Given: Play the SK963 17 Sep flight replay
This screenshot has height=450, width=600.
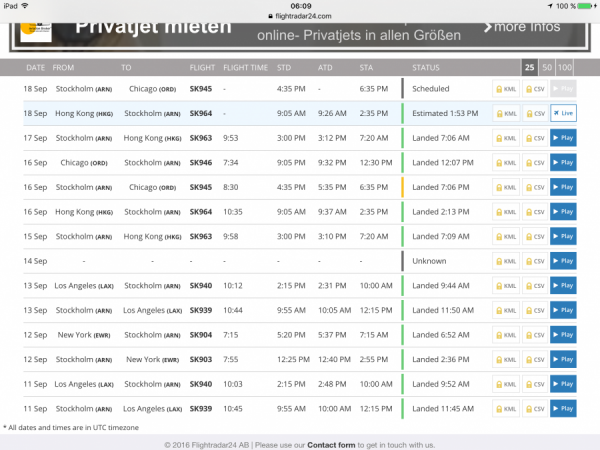Looking at the screenshot, I should pyautogui.click(x=563, y=138).
